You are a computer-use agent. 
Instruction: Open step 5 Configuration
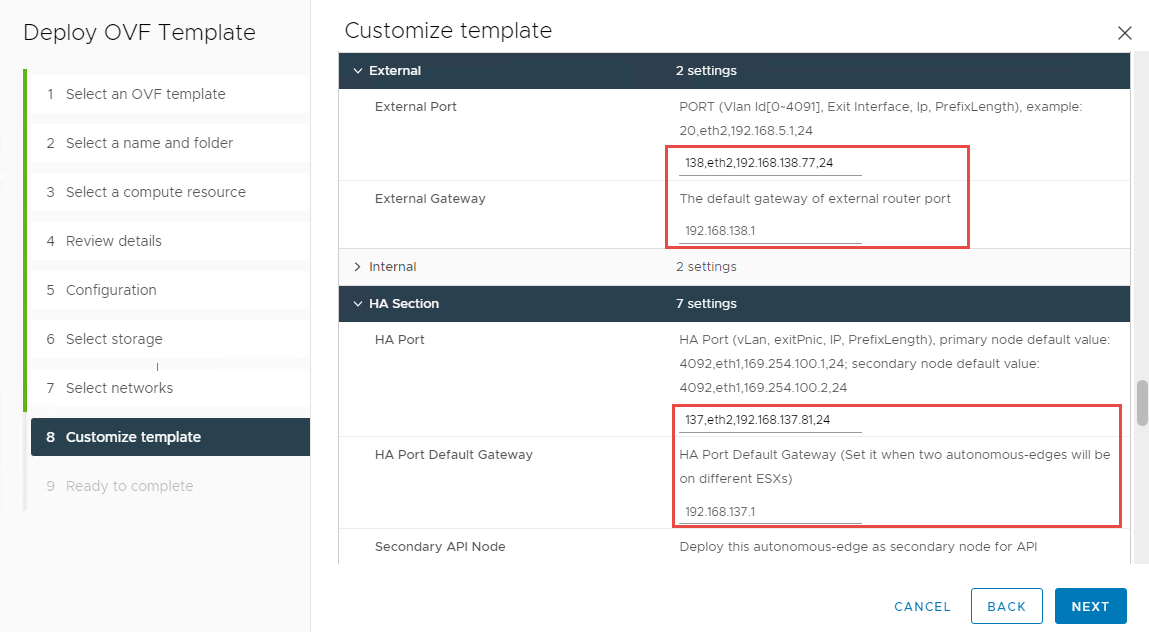click(111, 290)
